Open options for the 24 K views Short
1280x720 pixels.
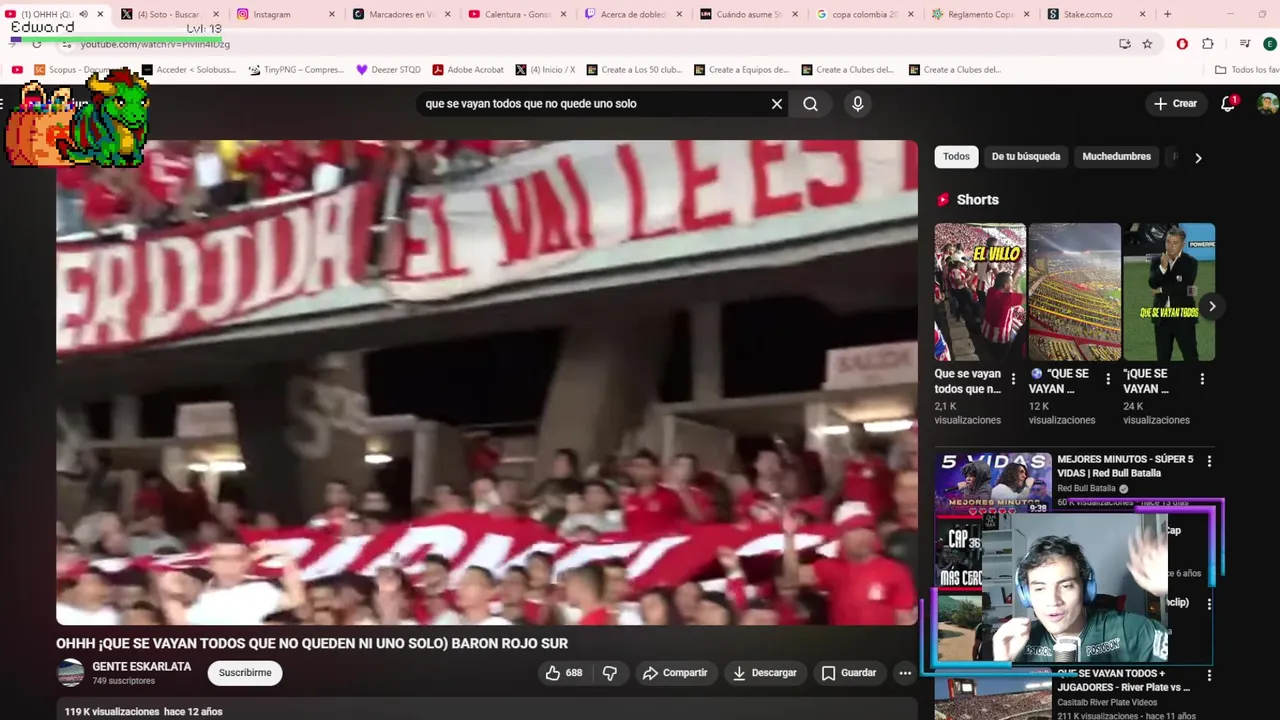click(x=1202, y=379)
